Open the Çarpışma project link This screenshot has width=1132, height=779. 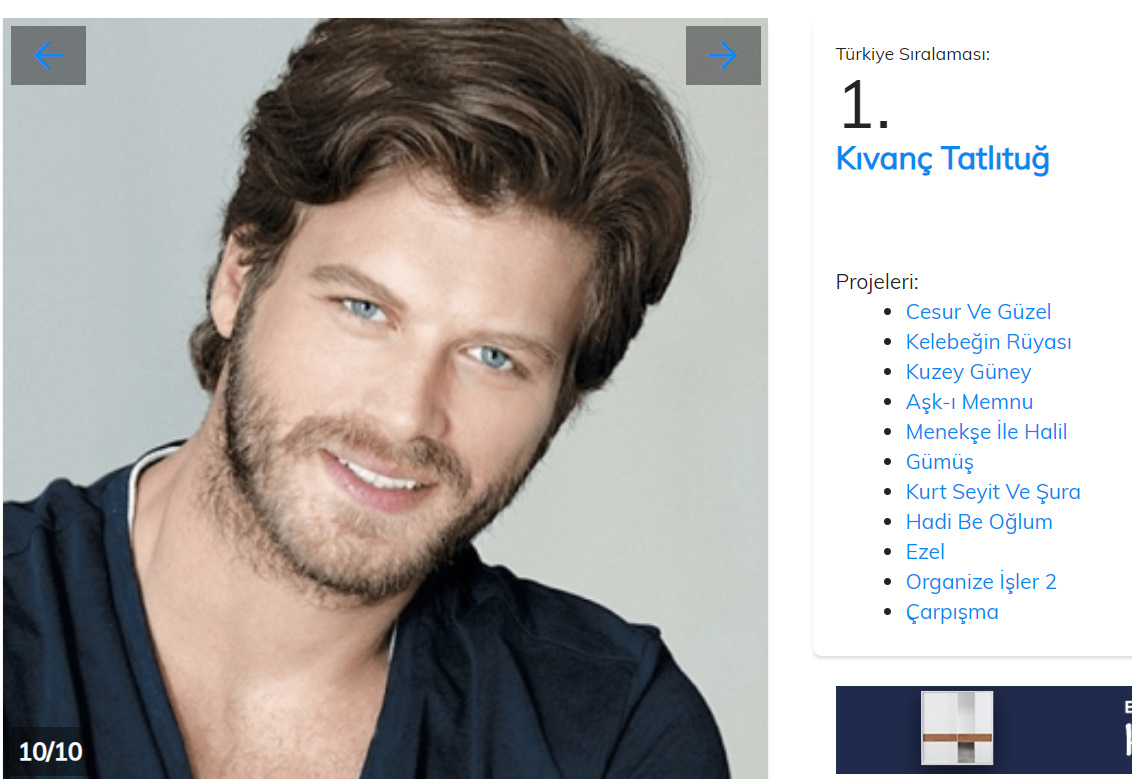(x=952, y=612)
